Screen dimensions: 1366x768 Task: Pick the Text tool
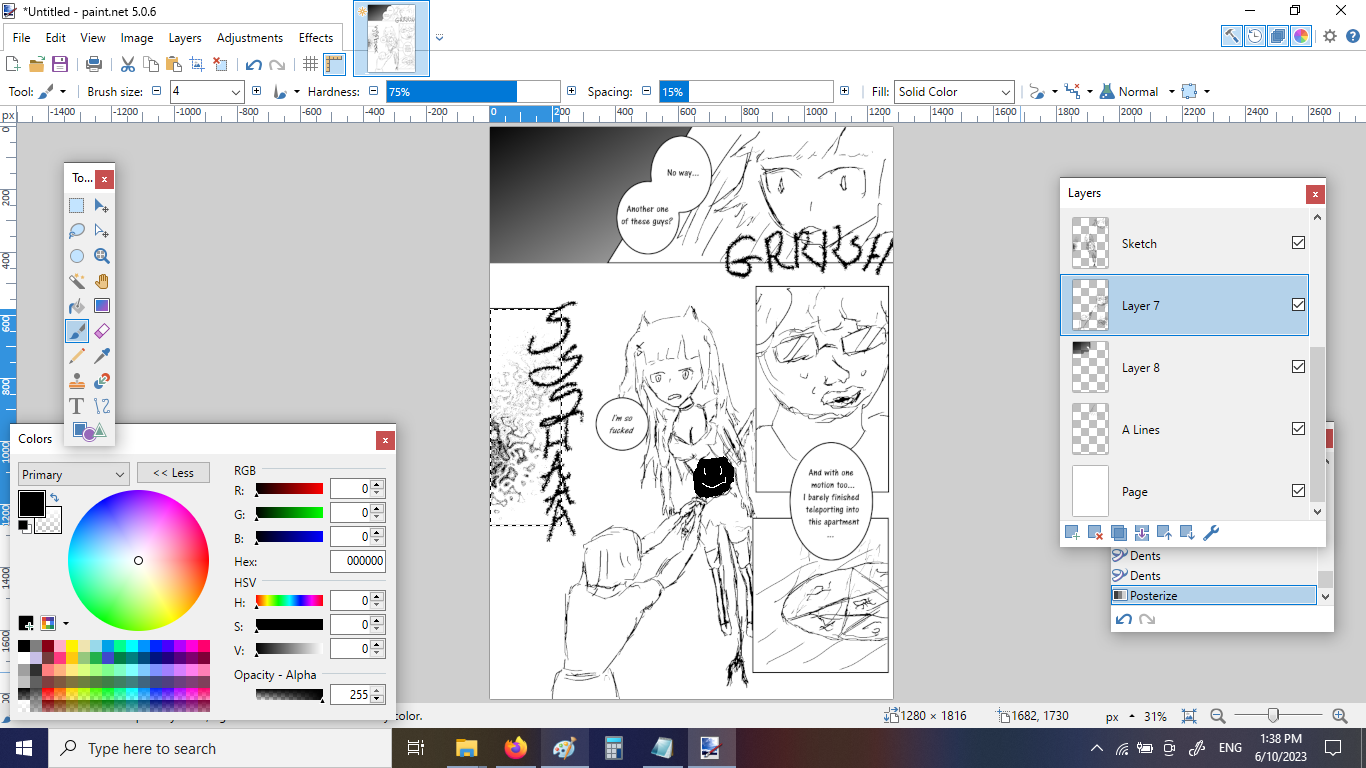[x=77, y=406]
